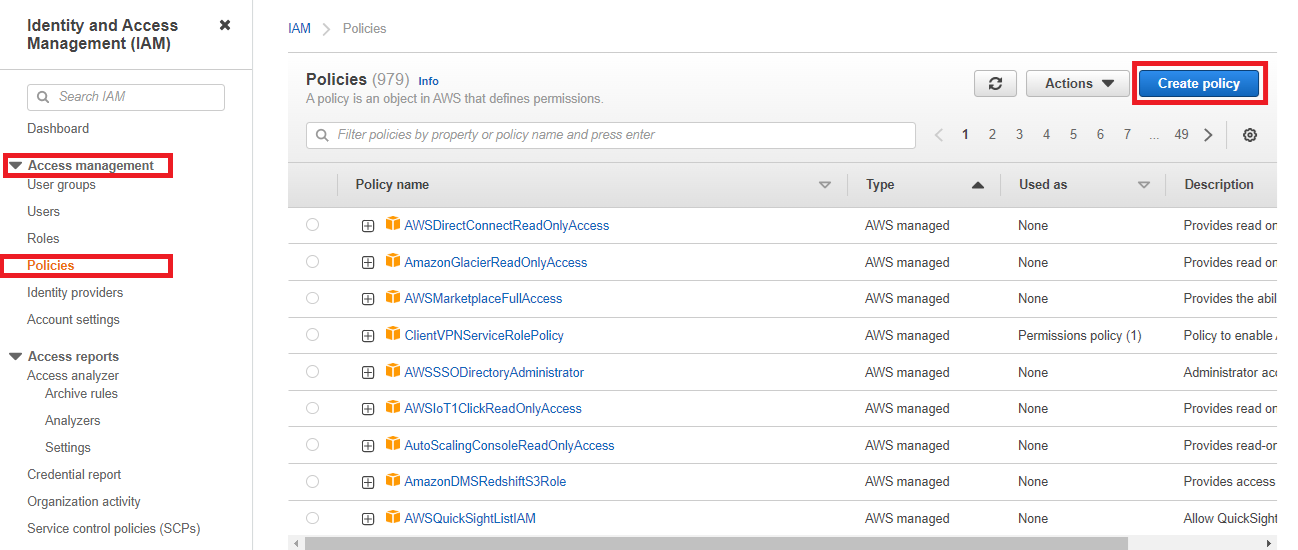1298x550 pixels.
Task: Click the Search IAM input field
Action: [126, 97]
